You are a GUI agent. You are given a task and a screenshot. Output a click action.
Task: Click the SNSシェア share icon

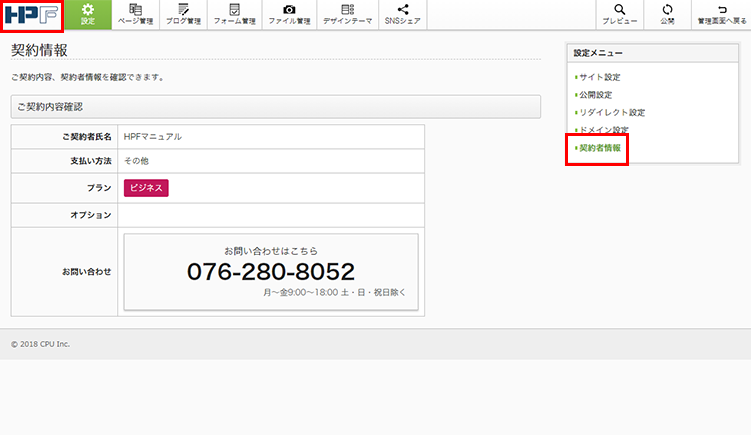(x=403, y=14)
